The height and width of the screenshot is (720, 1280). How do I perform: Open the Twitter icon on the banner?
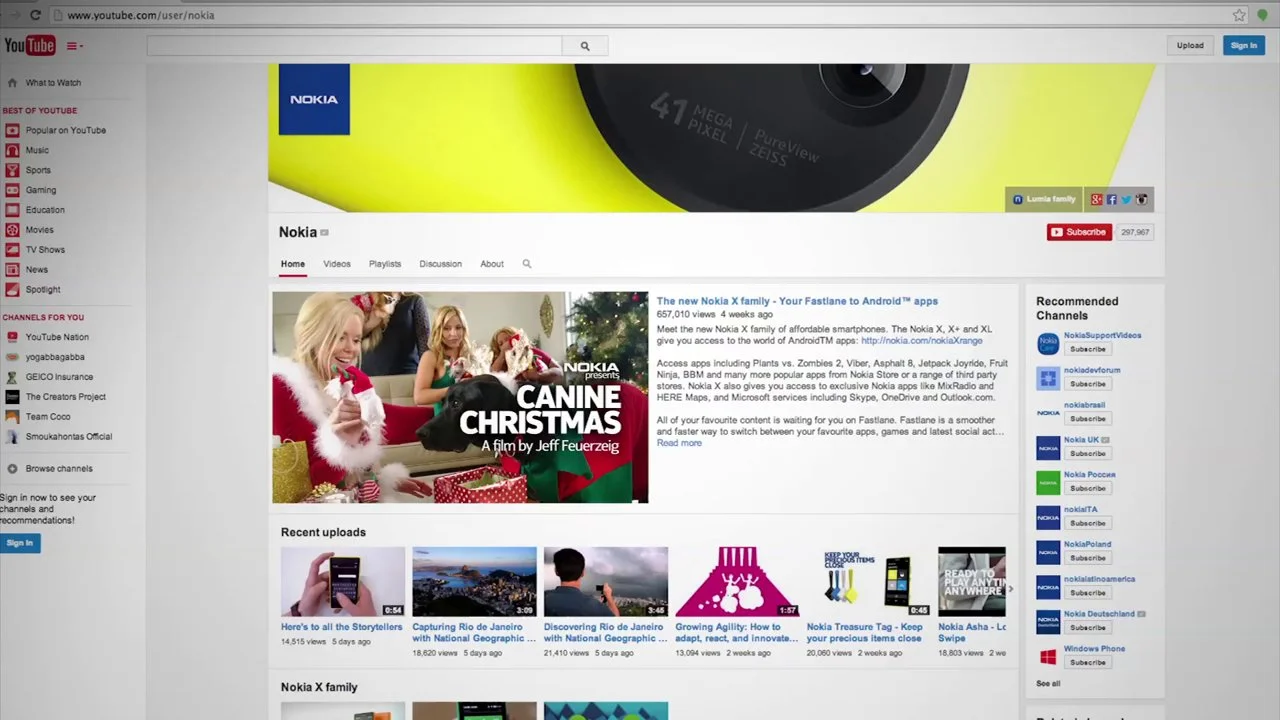click(x=1126, y=200)
